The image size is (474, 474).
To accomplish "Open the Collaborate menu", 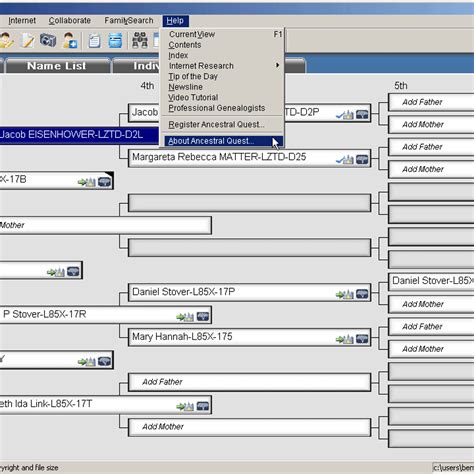I will click(70, 21).
